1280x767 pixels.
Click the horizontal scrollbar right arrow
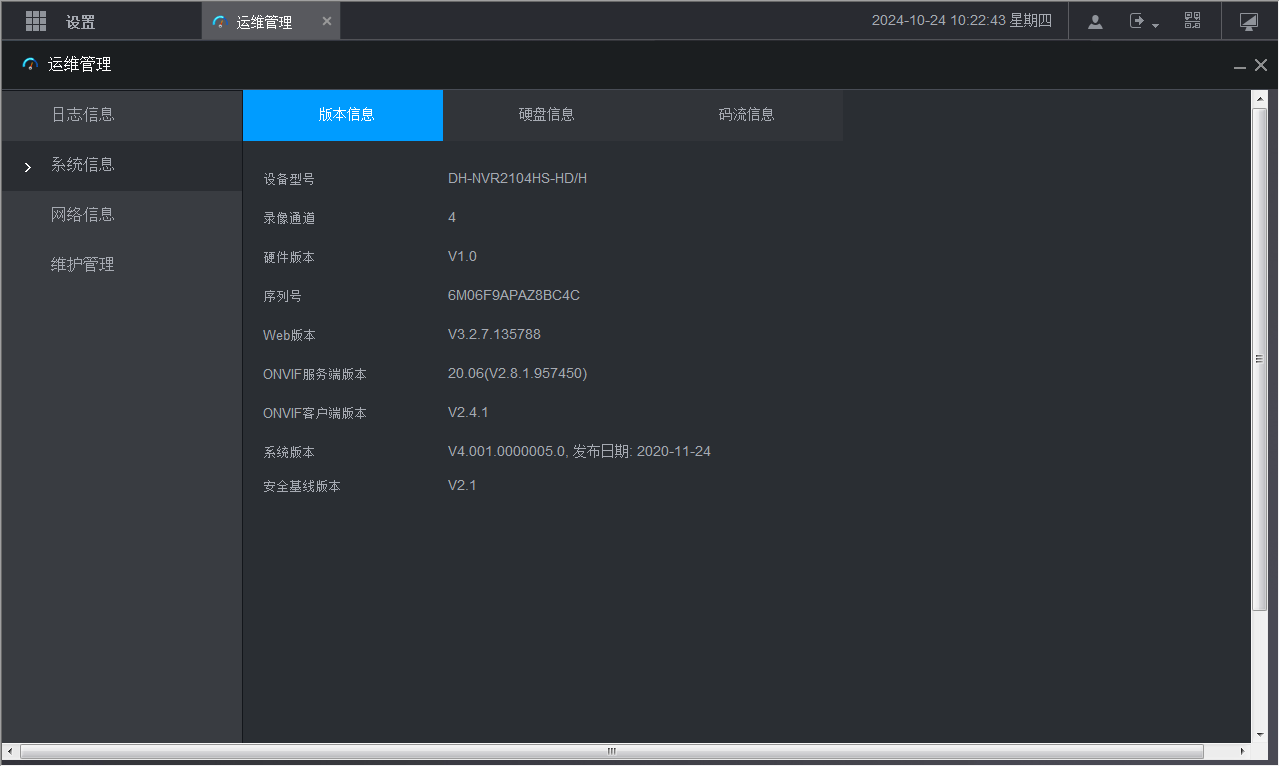1243,751
